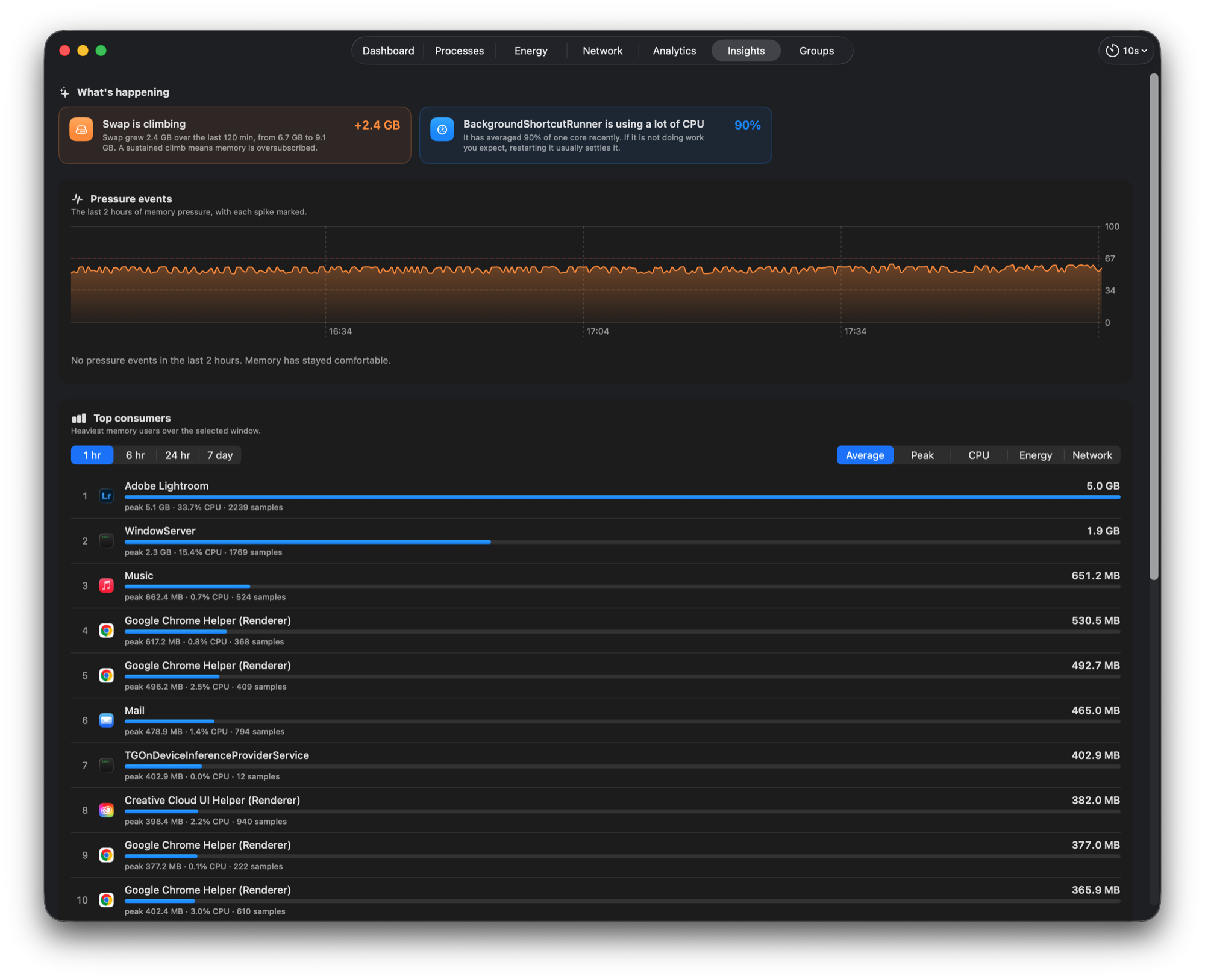Click the 17:04 time marker on chart
This screenshot has width=1205, height=980.
point(598,331)
